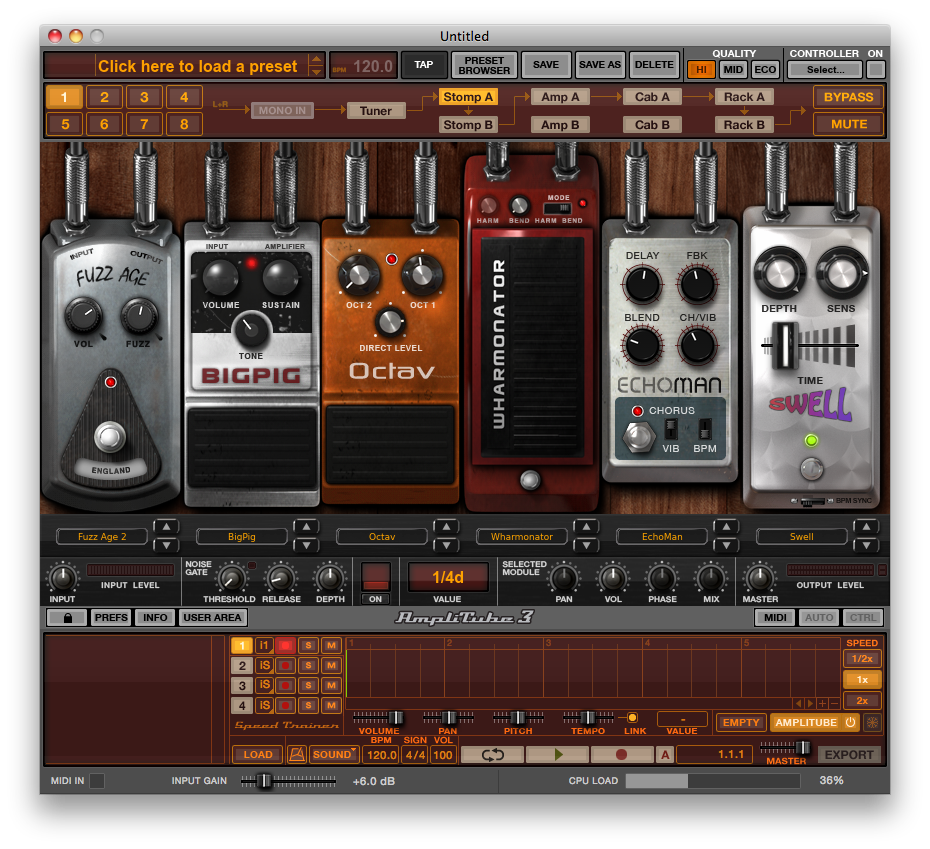This screenshot has width=930, height=849.
Task: Click the EXPORT button
Action: point(849,755)
